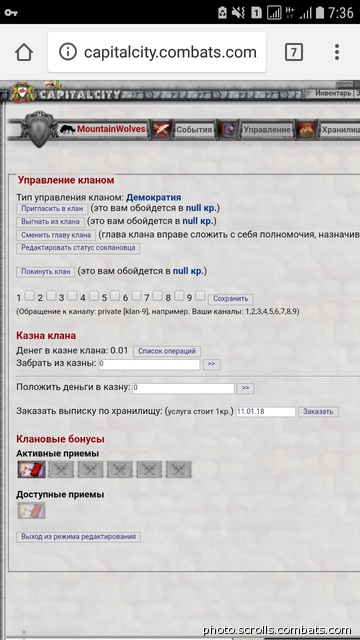Open the События tab
360x640 pixels.
[x=194, y=130]
